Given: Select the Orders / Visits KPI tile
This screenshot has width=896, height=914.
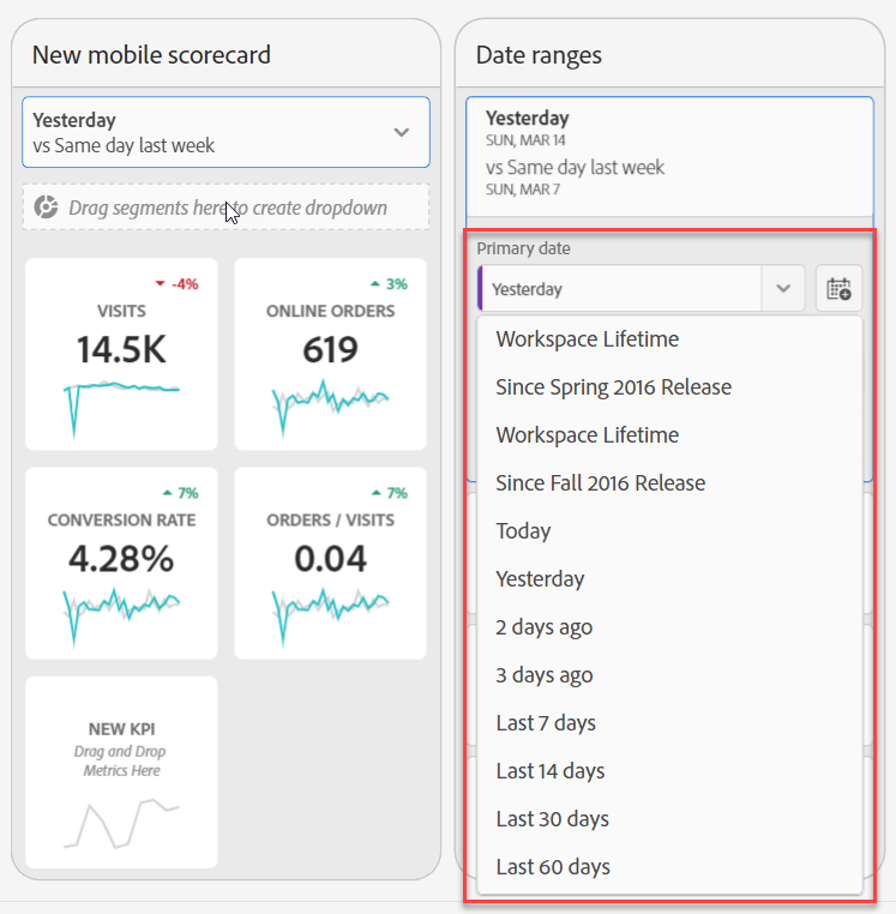Looking at the screenshot, I should pyautogui.click(x=331, y=564).
